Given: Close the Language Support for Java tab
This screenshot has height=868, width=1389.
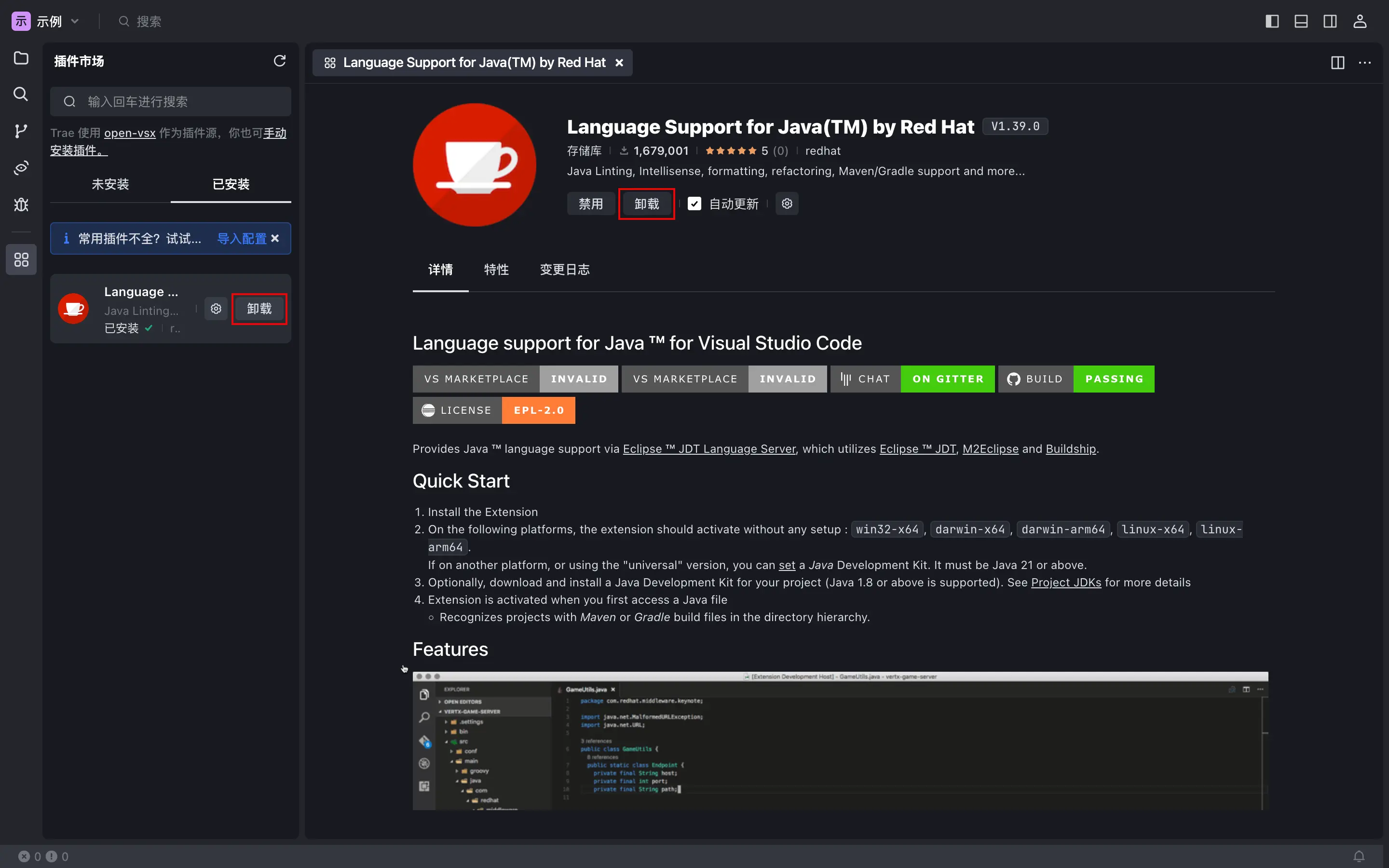Looking at the screenshot, I should click(619, 63).
